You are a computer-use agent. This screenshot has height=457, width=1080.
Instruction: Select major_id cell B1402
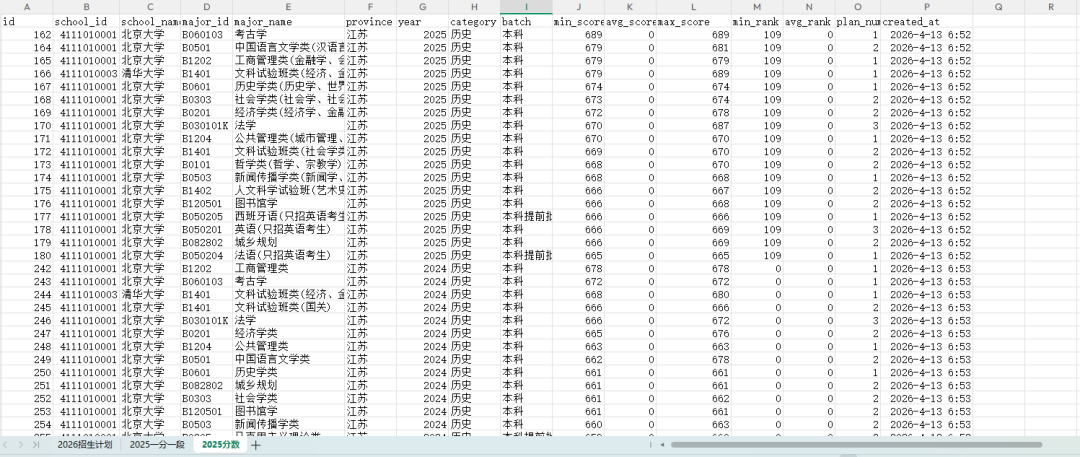(207, 190)
